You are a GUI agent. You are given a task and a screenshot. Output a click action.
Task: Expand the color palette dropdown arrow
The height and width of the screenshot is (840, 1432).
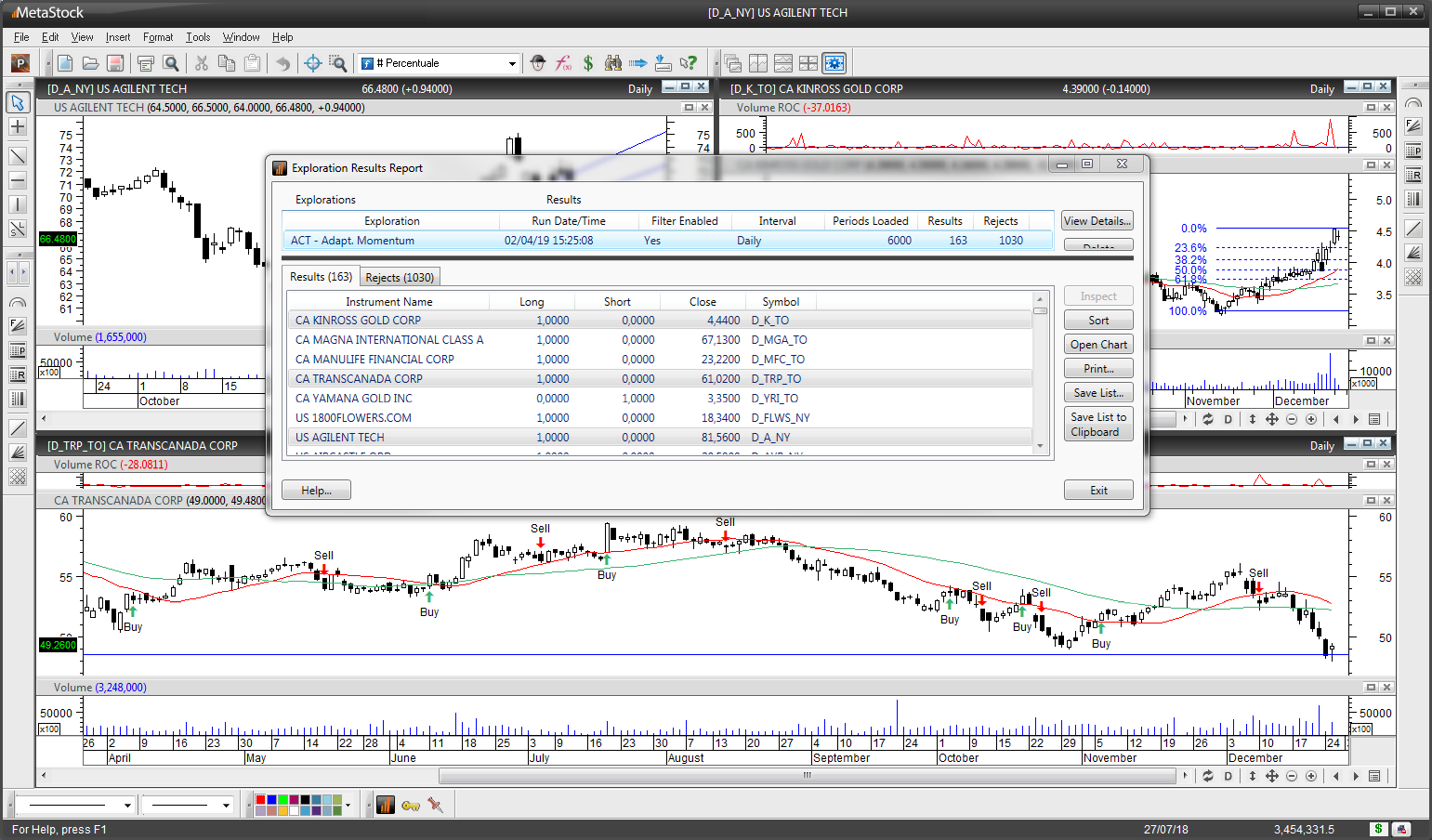(348, 805)
